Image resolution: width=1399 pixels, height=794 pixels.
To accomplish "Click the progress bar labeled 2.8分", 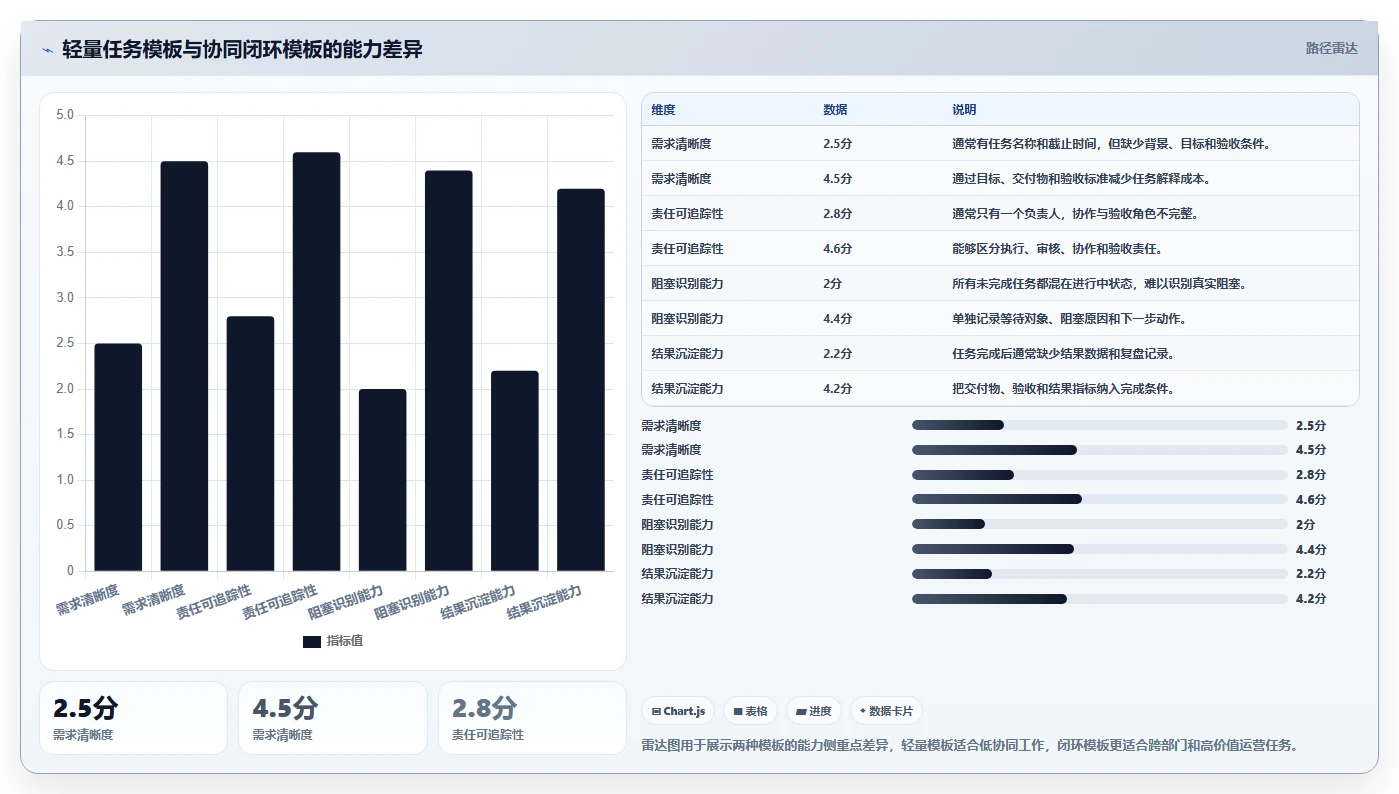I will (x=1100, y=475).
